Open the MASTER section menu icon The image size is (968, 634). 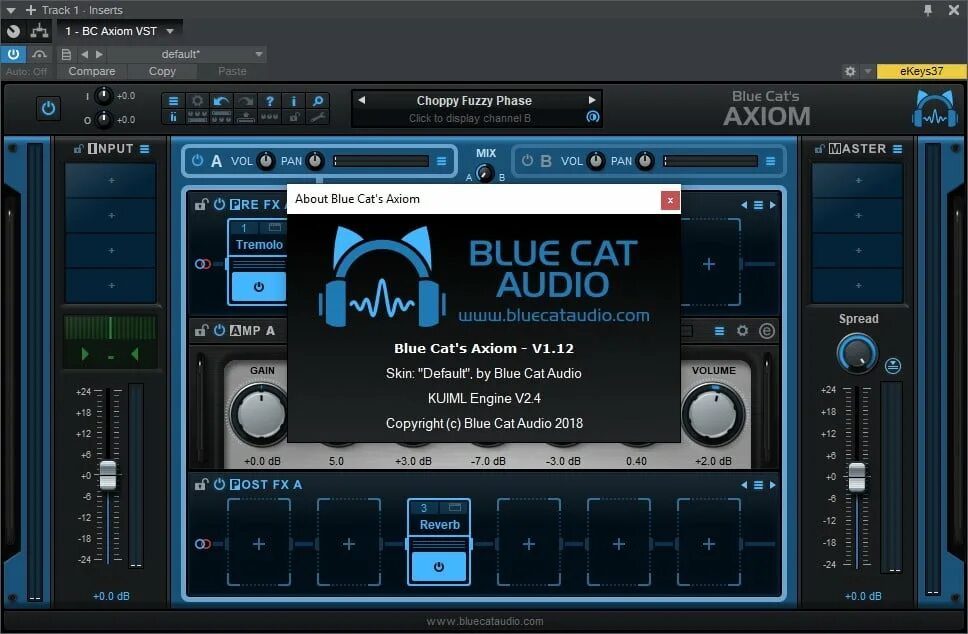[x=898, y=149]
